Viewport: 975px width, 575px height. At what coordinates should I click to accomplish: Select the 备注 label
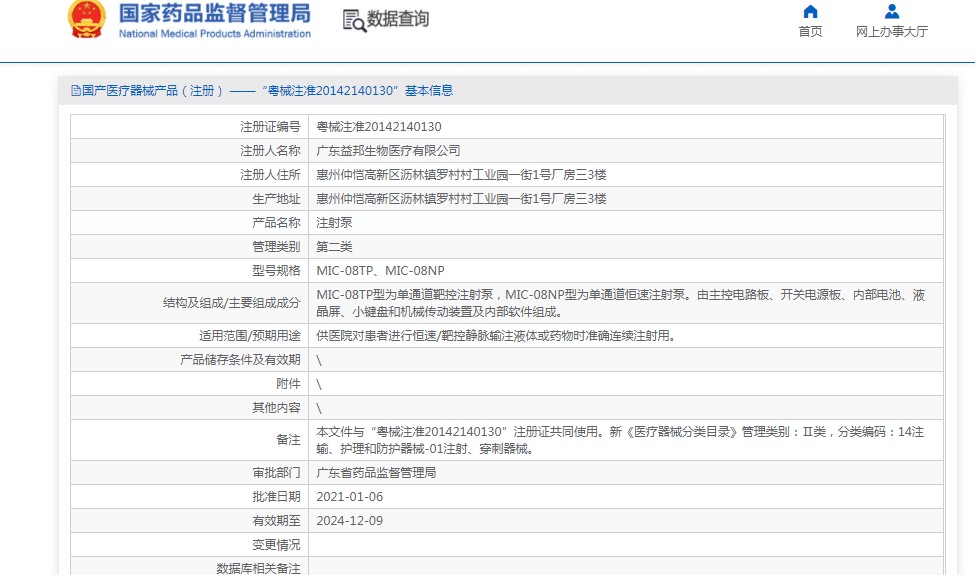(288, 440)
